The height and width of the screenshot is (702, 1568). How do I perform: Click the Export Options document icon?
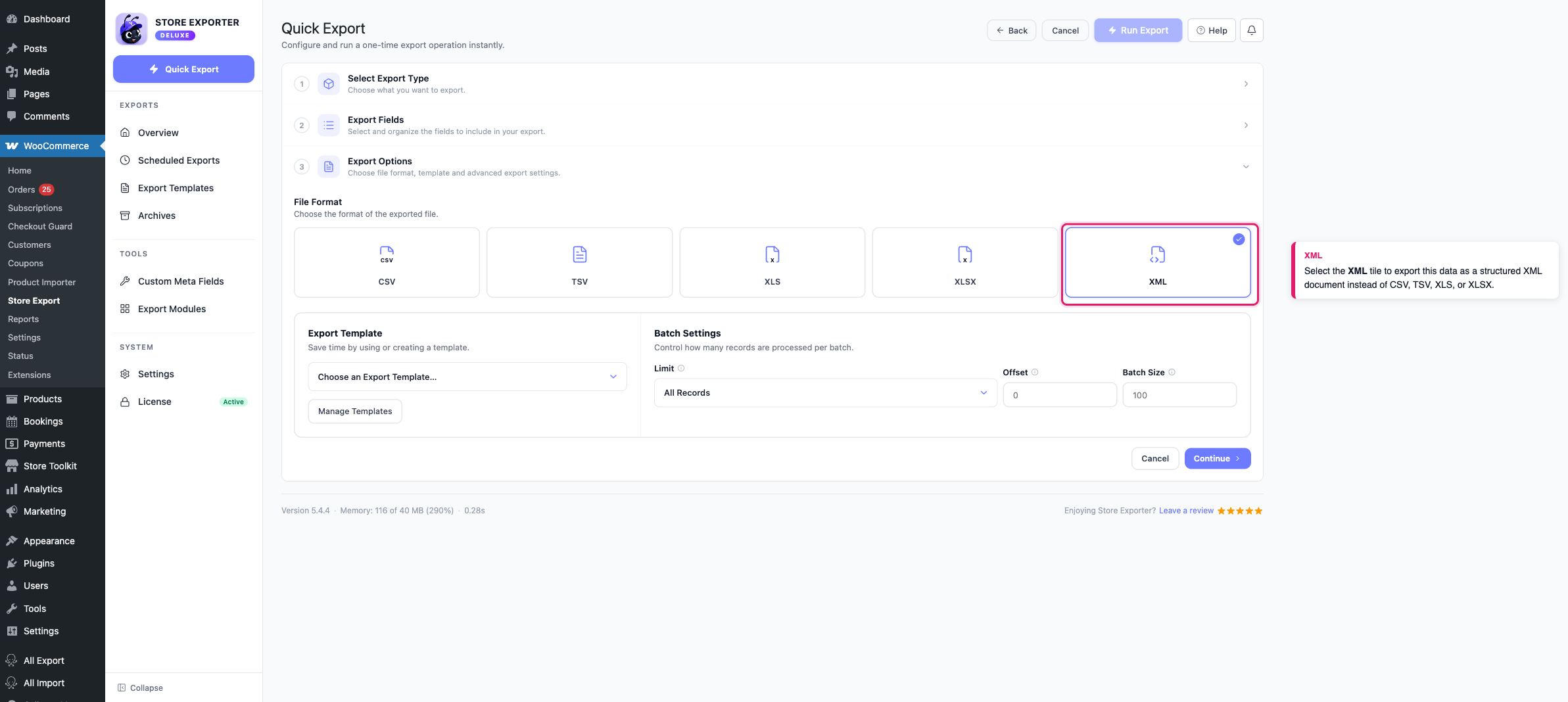[x=329, y=167]
